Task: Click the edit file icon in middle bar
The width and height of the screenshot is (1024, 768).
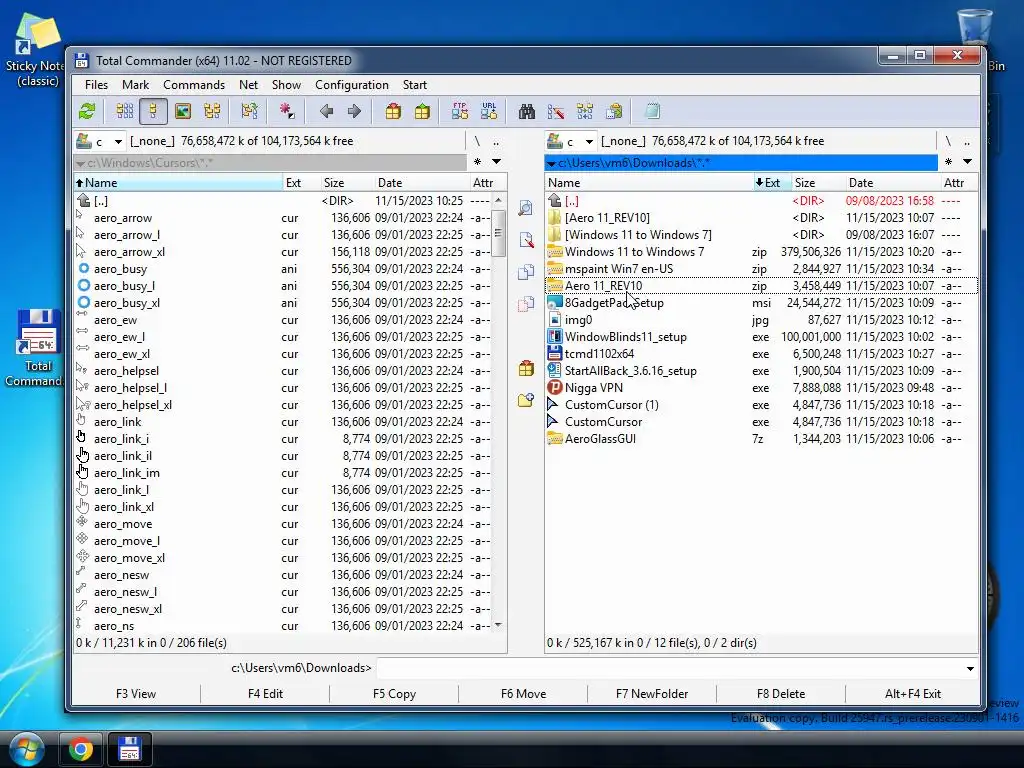Action: (x=526, y=240)
